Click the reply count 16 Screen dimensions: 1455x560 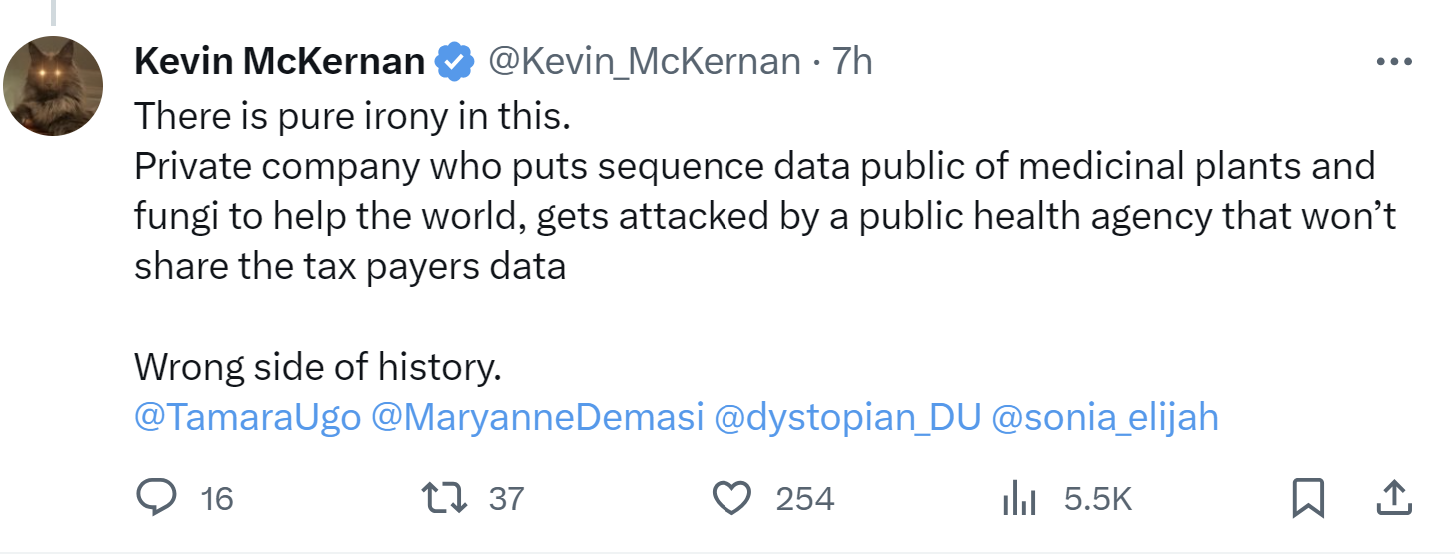click(x=217, y=498)
